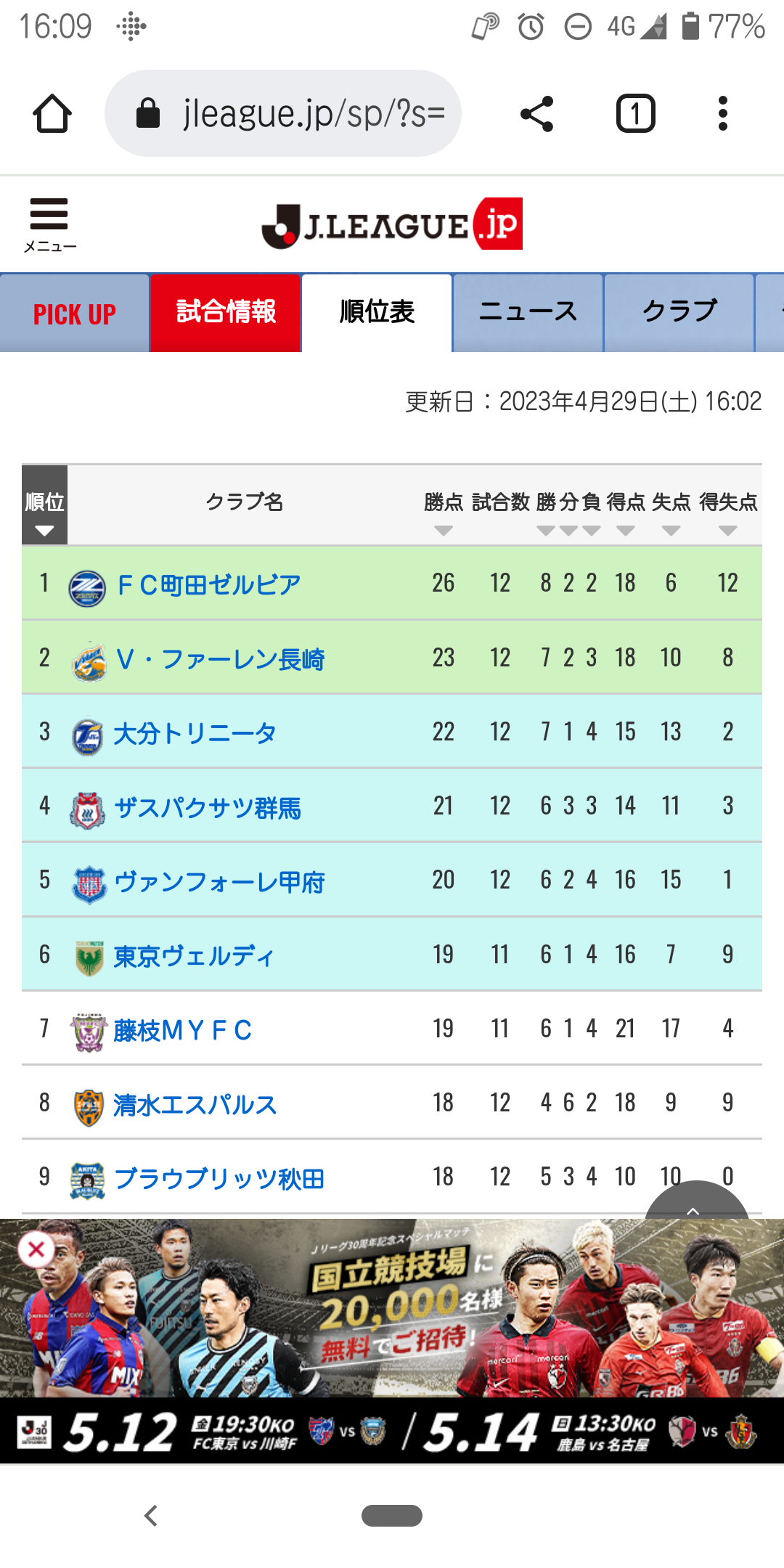This screenshot has height=1568, width=784.
Task: Tap the J.LEAGUE.jp logo
Action: tap(392, 224)
